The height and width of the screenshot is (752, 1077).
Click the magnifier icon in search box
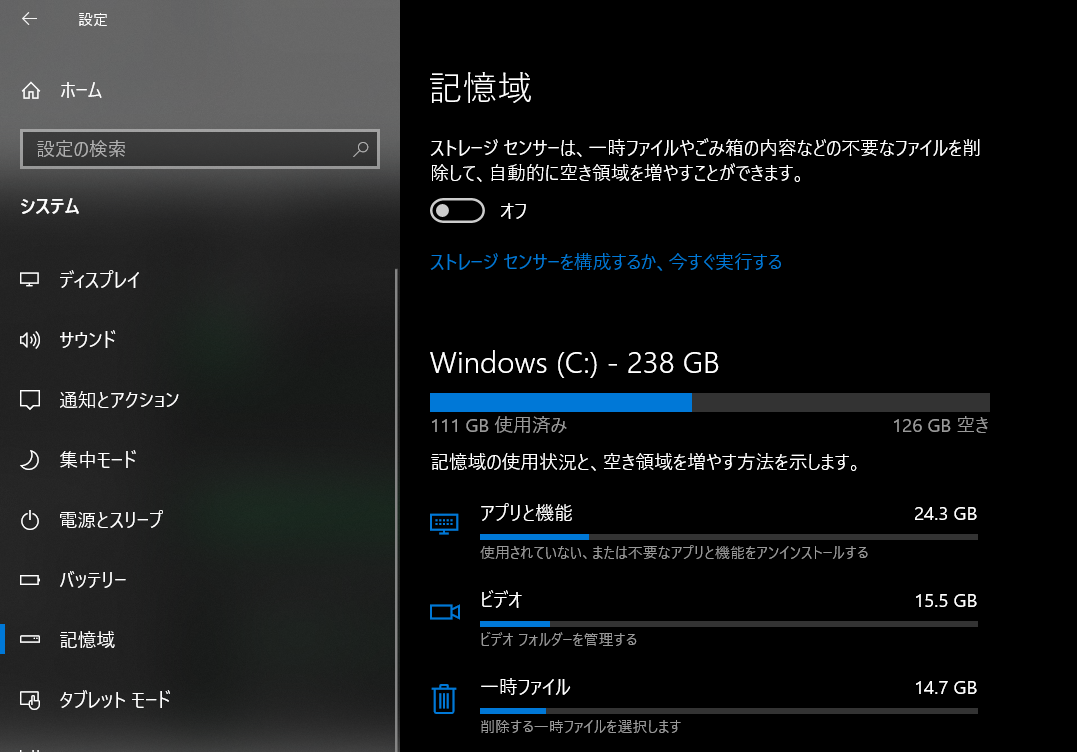[x=361, y=149]
